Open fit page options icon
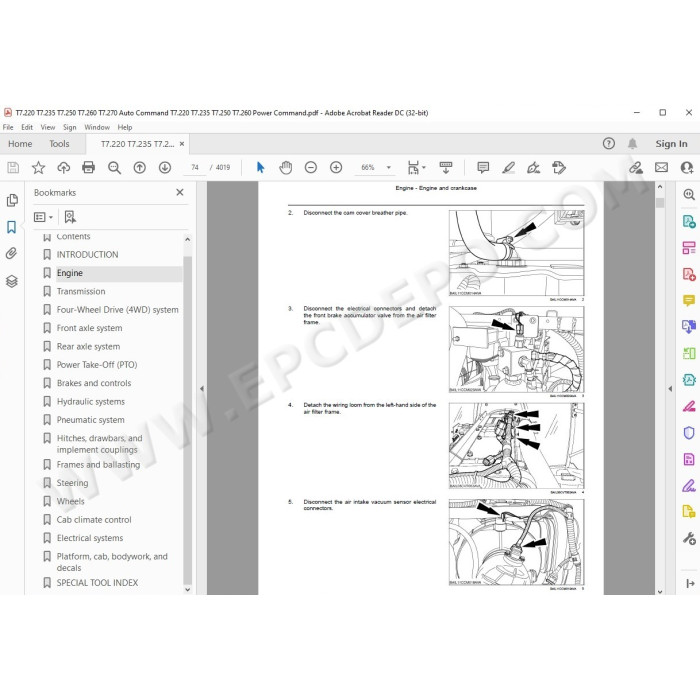700x700 pixels. pos(416,167)
